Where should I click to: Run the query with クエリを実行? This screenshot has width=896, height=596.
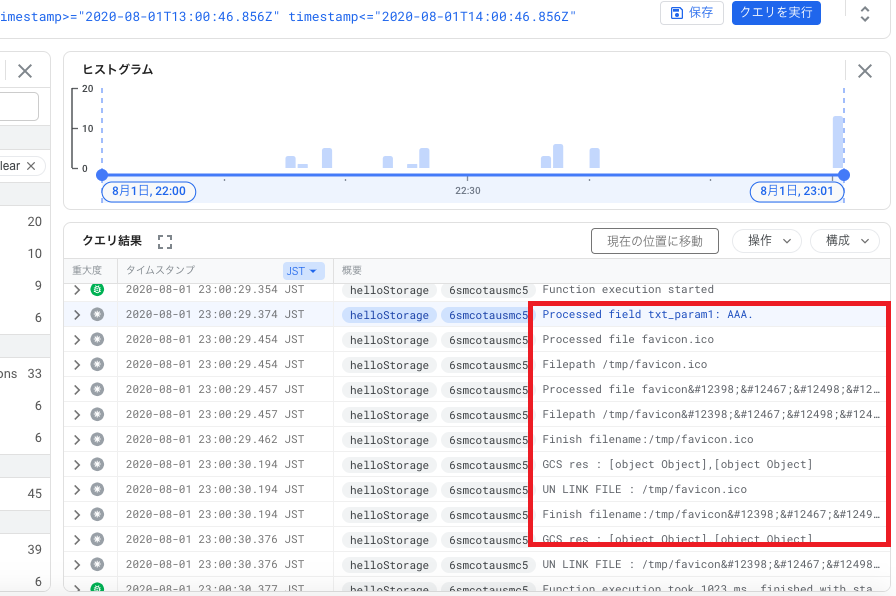click(776, 13)
